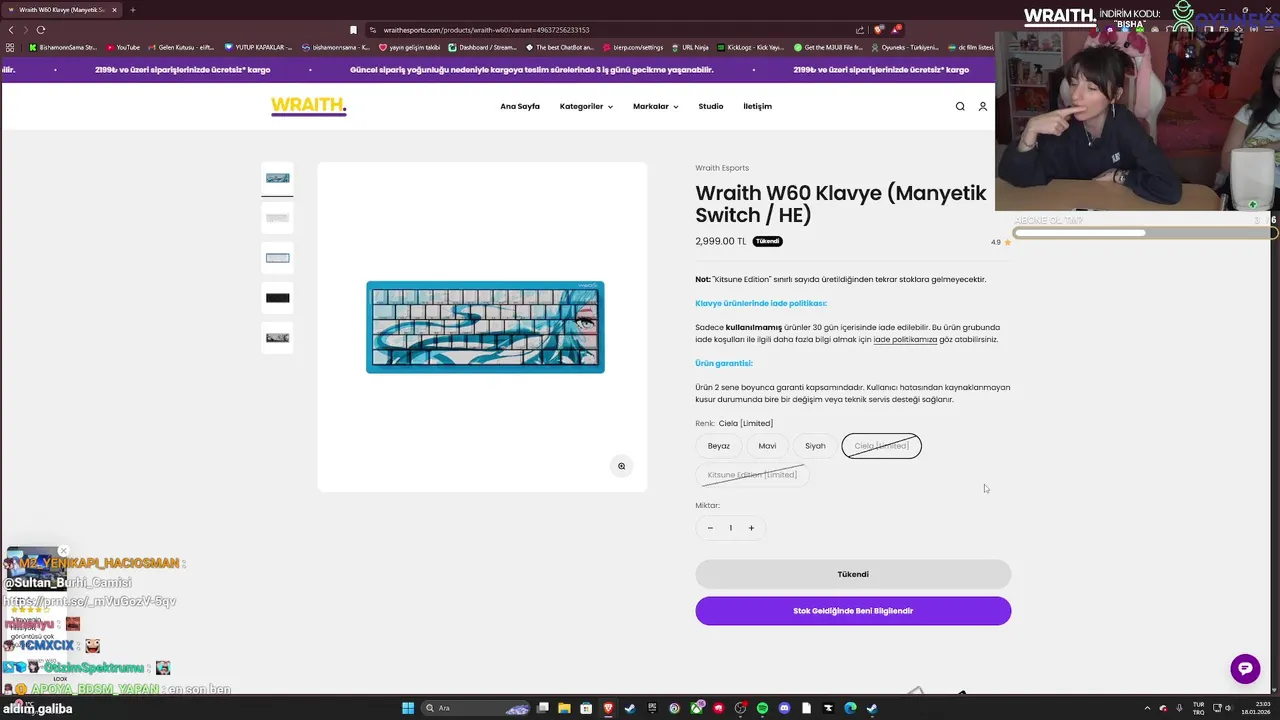The width and height of the screenshot is (1280, 720).
Task: Open Epic Games icon in taskbar
Action: [x=652, y=708]
